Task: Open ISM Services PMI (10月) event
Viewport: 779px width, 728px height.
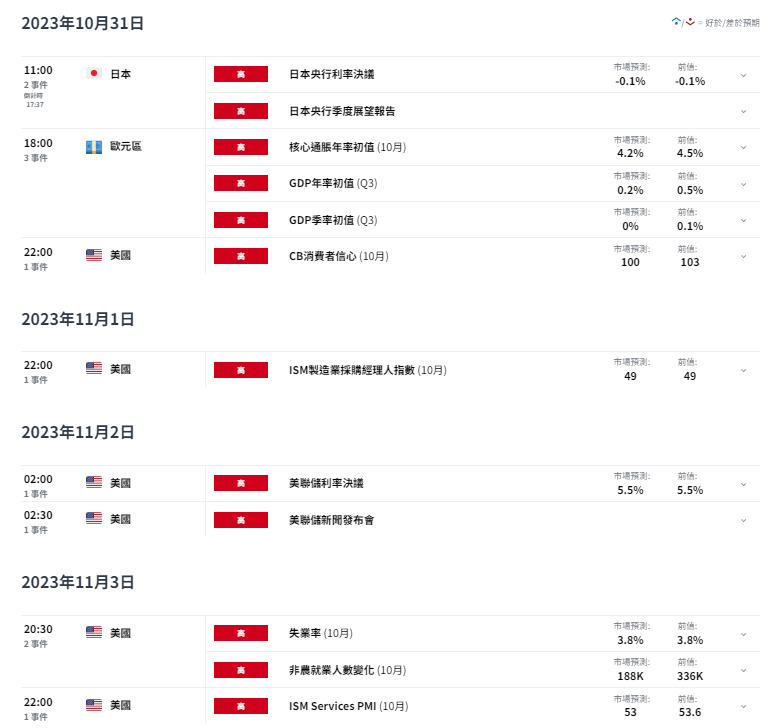Action: coord(349,706)
